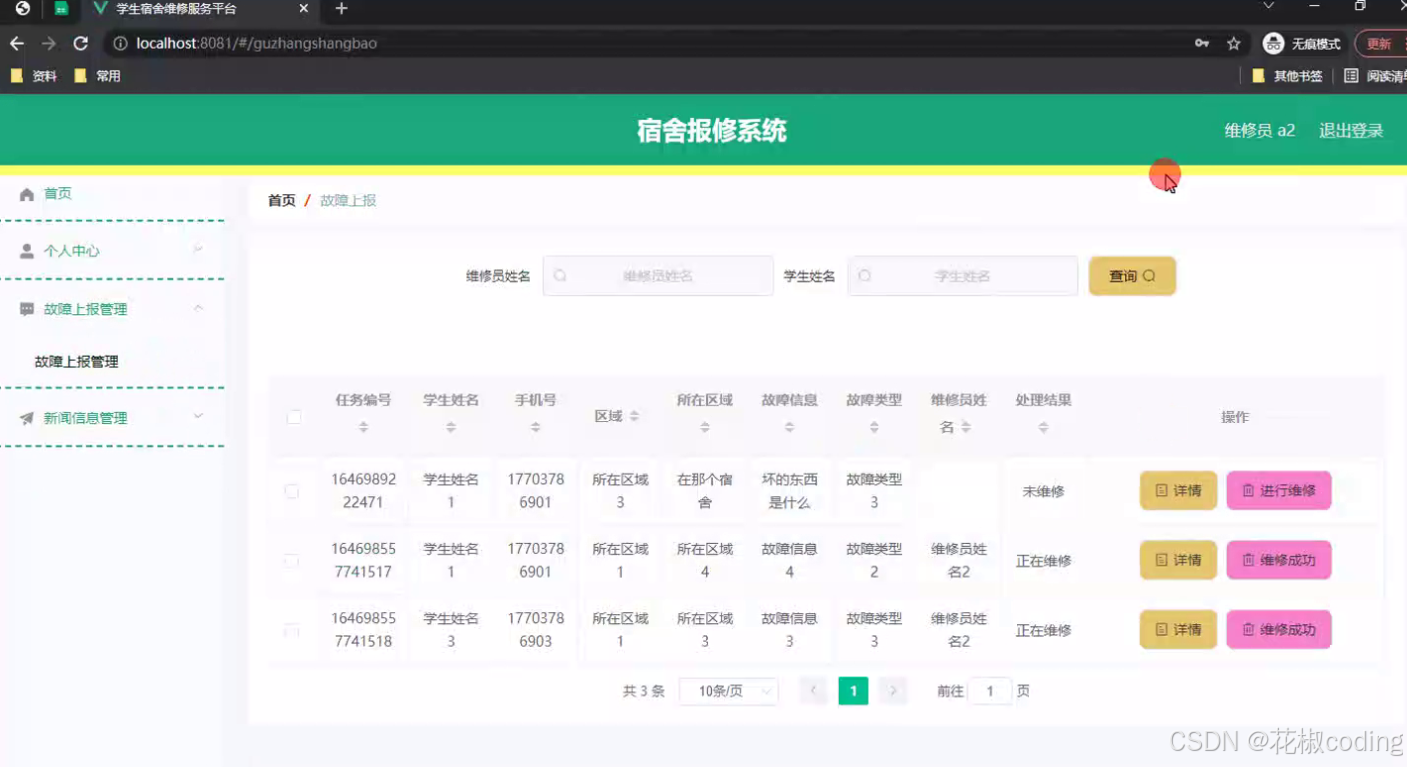Click the 在那个宿舍 location cell
The height and width of the screenshot is (767, 1407).
tap(705, 491)
